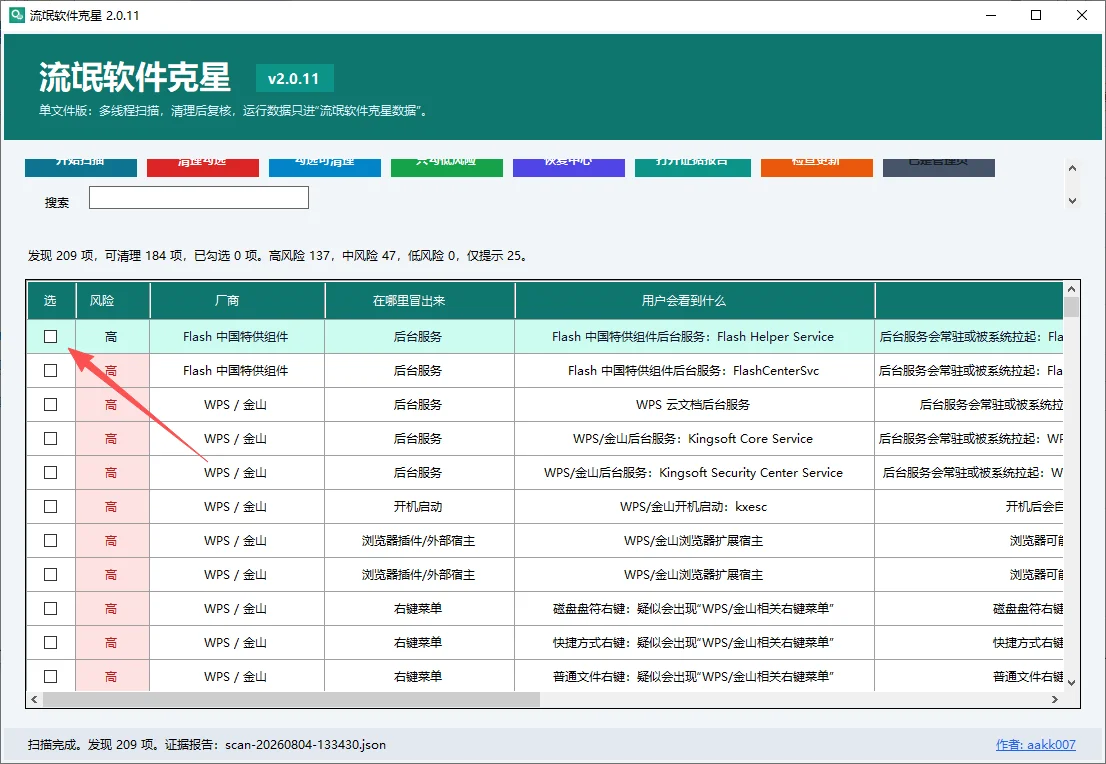Click the 用户会看到什么 column header
The width and height of the screenshot is (1106, 764).
pos(695,301)
